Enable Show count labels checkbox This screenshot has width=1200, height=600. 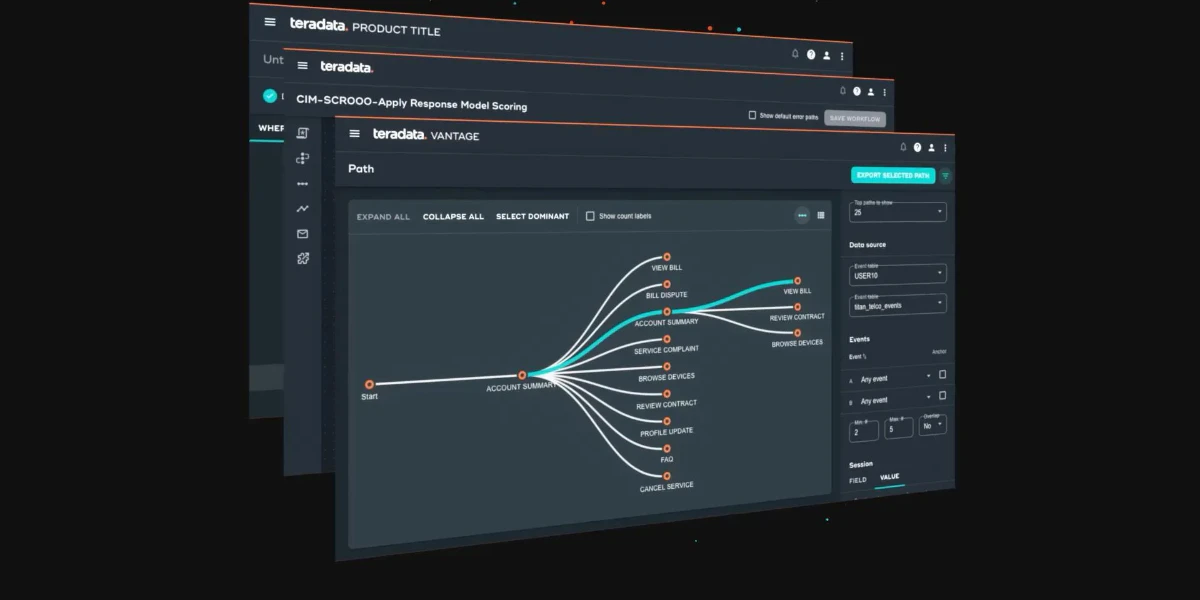[590, 216]
